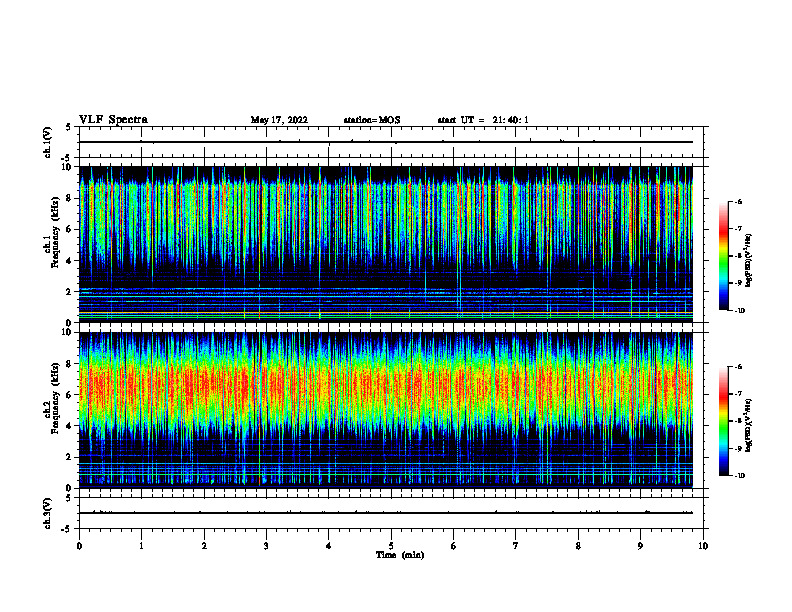
Task: Click the ch.3 voltage trace line
Action: tap(386, 513)
